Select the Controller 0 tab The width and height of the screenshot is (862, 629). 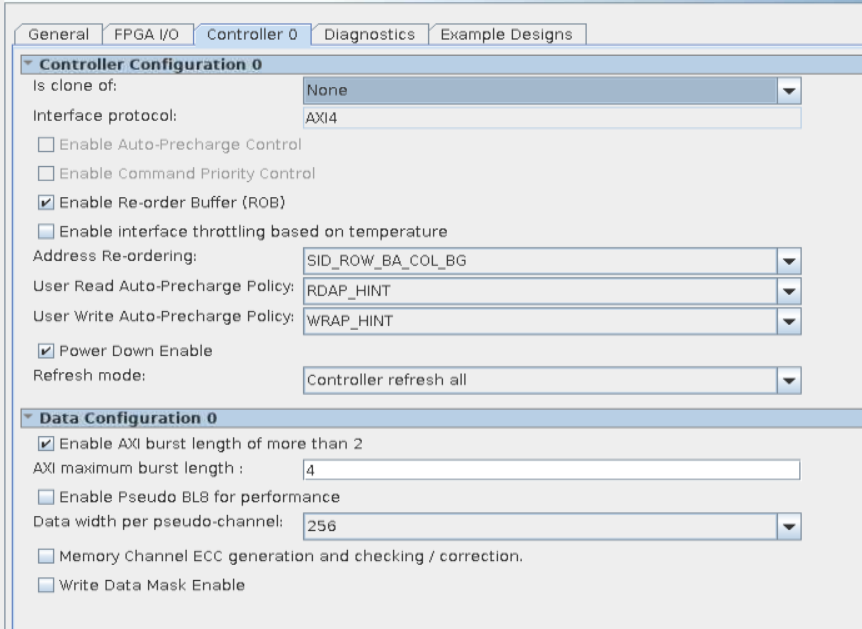click(252, 34)
